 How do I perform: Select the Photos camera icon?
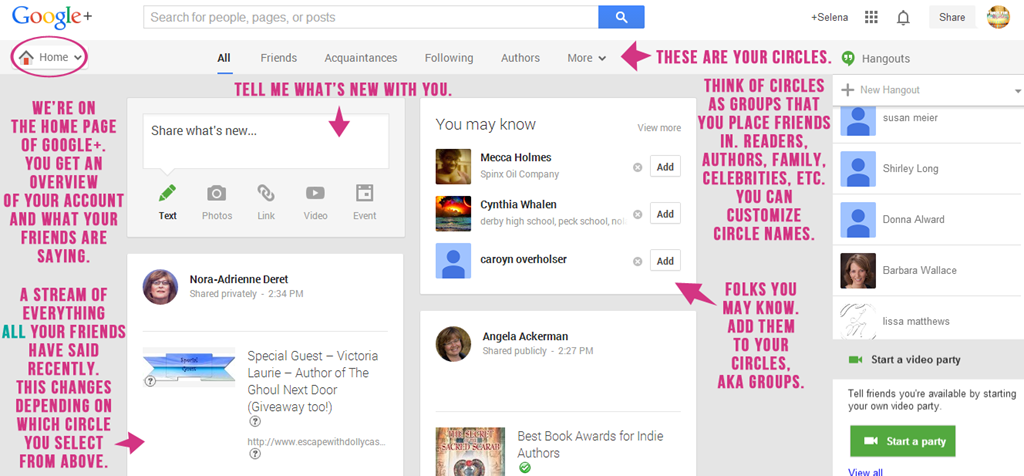click(216, 193)
